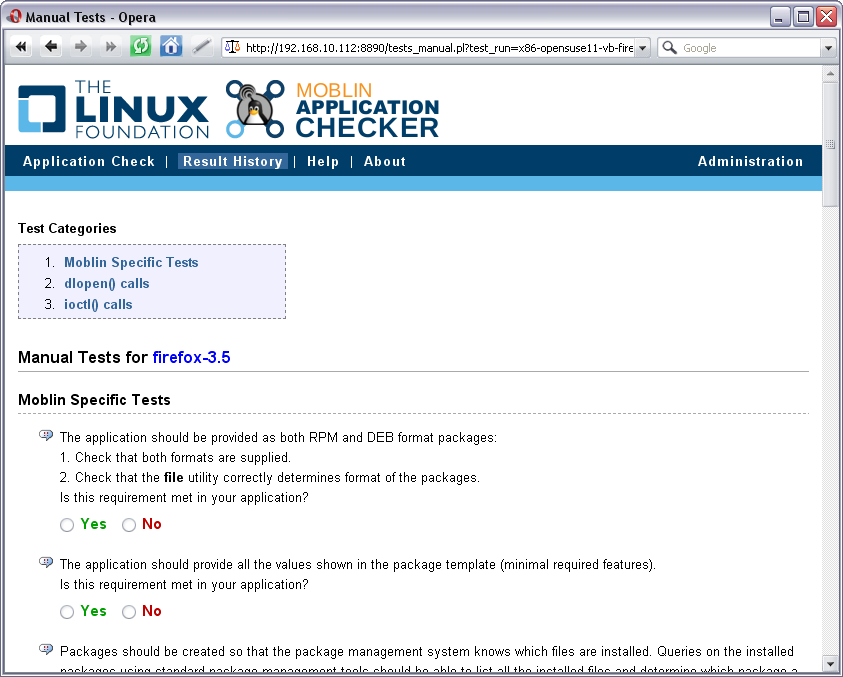Screen dimensions: 843x677
Task: Open the About menu item
Action: 385,161
